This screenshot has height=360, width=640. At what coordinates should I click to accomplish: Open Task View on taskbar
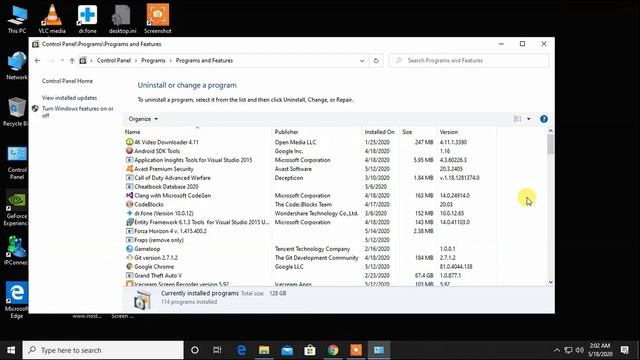217,350
